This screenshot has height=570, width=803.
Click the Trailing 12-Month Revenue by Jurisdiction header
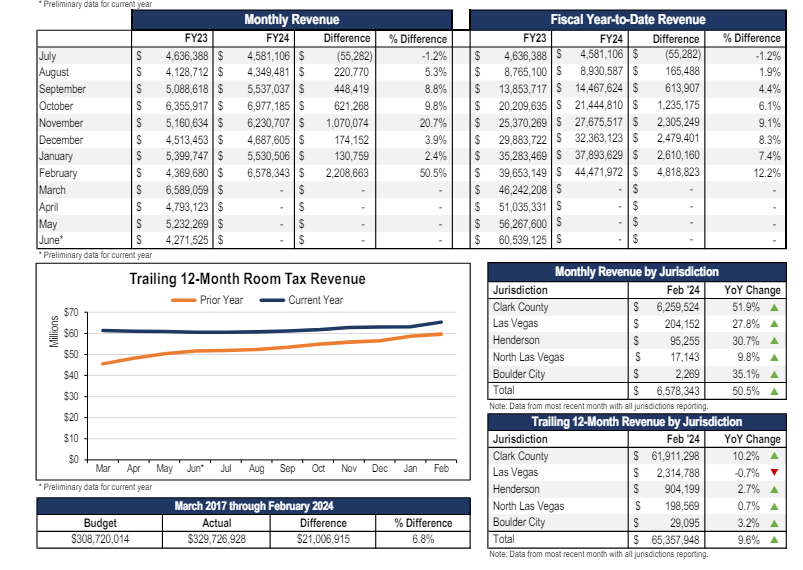[637, 422]
